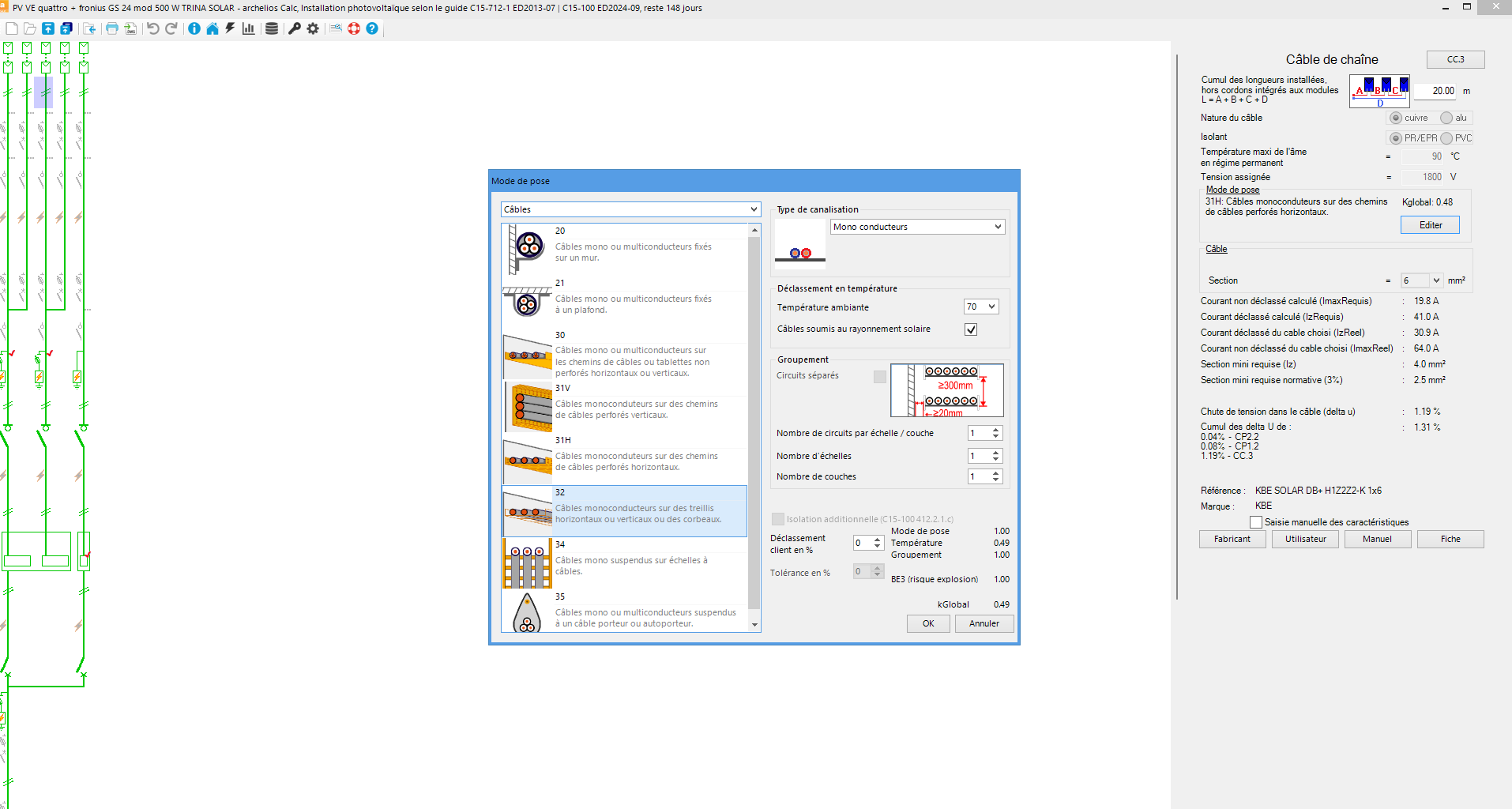The image size is (1512, 809).
Task: Select mode 31H chemins perforés horizontaux
Action: pyautogui.click(x=624, y=459)
